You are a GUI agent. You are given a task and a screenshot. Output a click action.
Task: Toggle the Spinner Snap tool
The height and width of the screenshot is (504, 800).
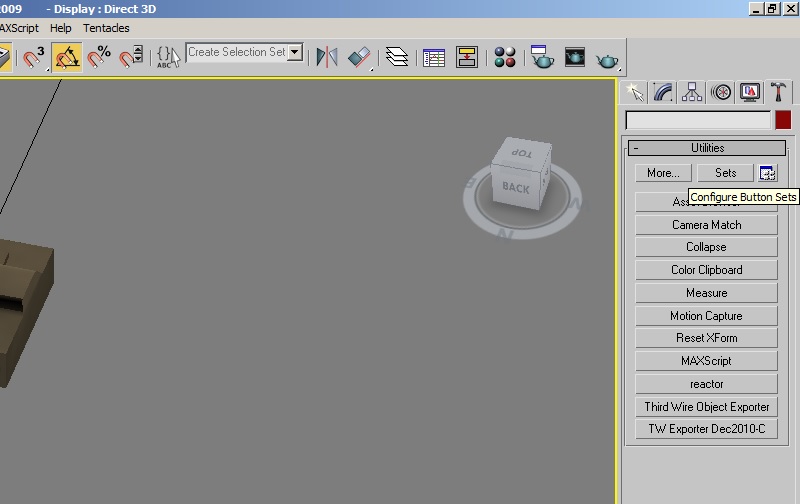(131, 57)
